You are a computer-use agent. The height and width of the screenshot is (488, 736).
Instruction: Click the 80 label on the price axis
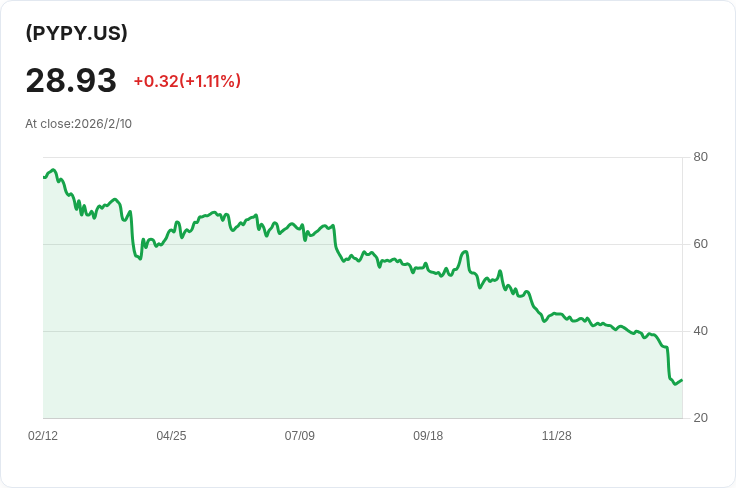click(x=700, y=157)
